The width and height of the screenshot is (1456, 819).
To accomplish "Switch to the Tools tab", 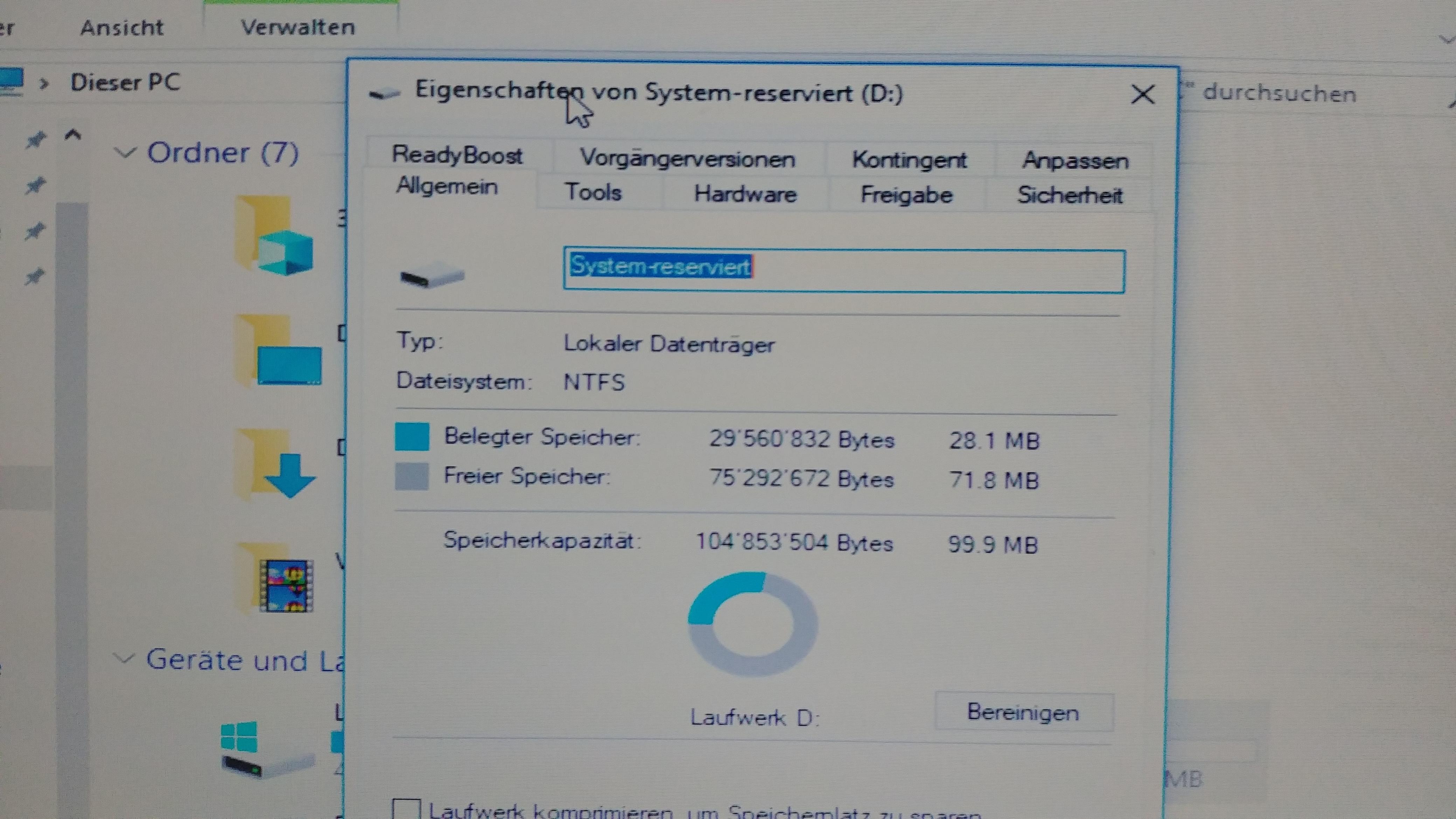I will (x=592, y=192).
